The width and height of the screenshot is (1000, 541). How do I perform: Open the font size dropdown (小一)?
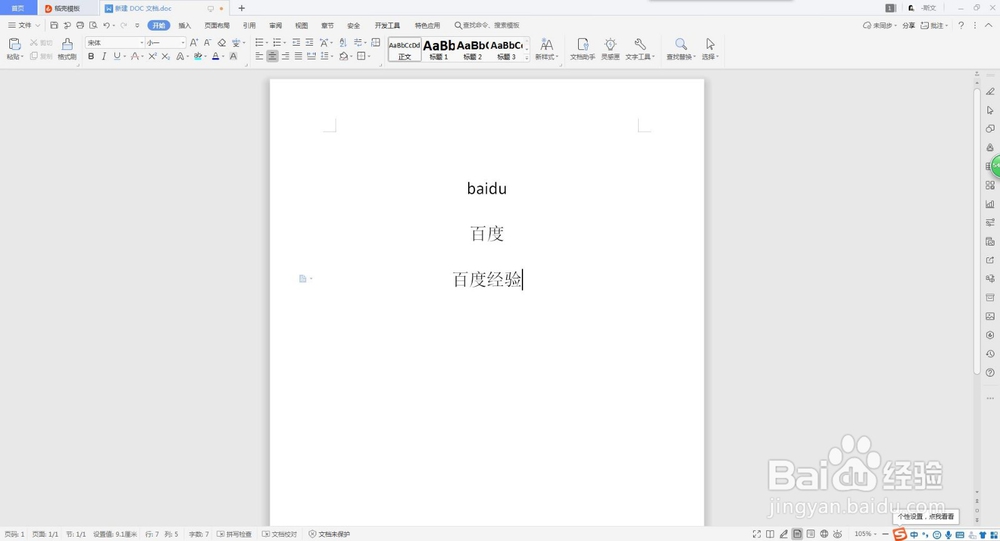click(183, 43)
